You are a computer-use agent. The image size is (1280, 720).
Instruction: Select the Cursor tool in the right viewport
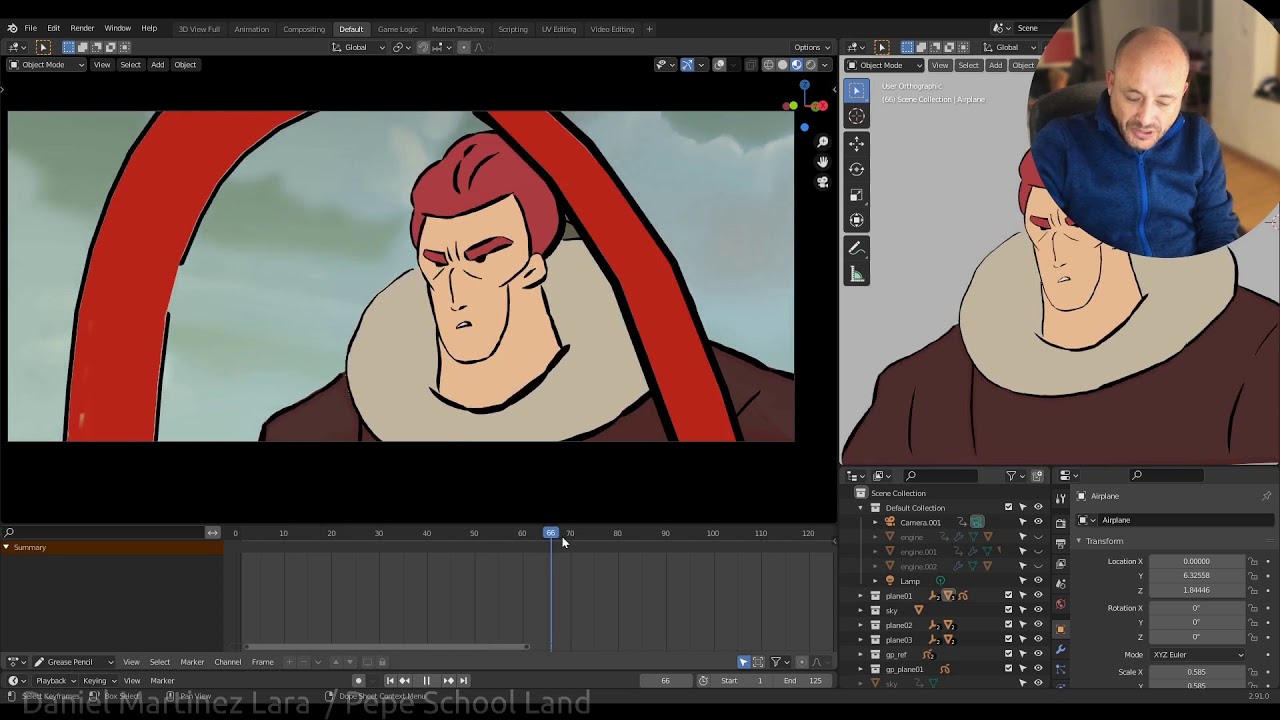tap(857, 117)
